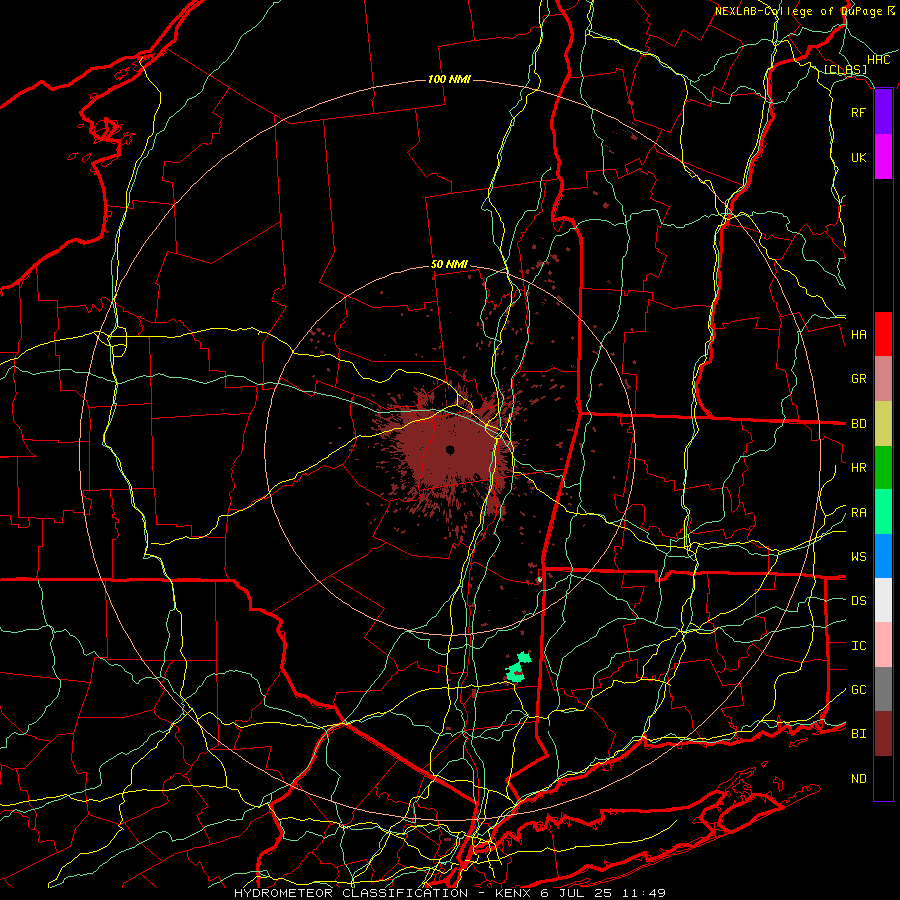Screen dimensions: 900x900
Task: Click the 100 NMI range ring label
Action: (449, 79)
